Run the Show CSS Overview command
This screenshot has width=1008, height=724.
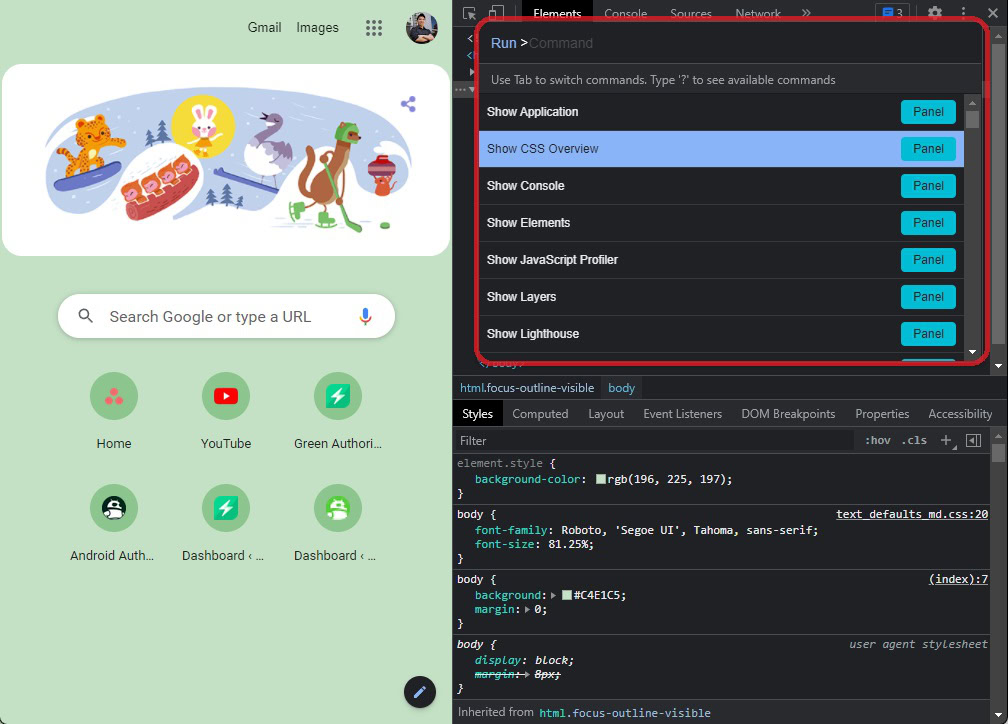pos(721,149)
